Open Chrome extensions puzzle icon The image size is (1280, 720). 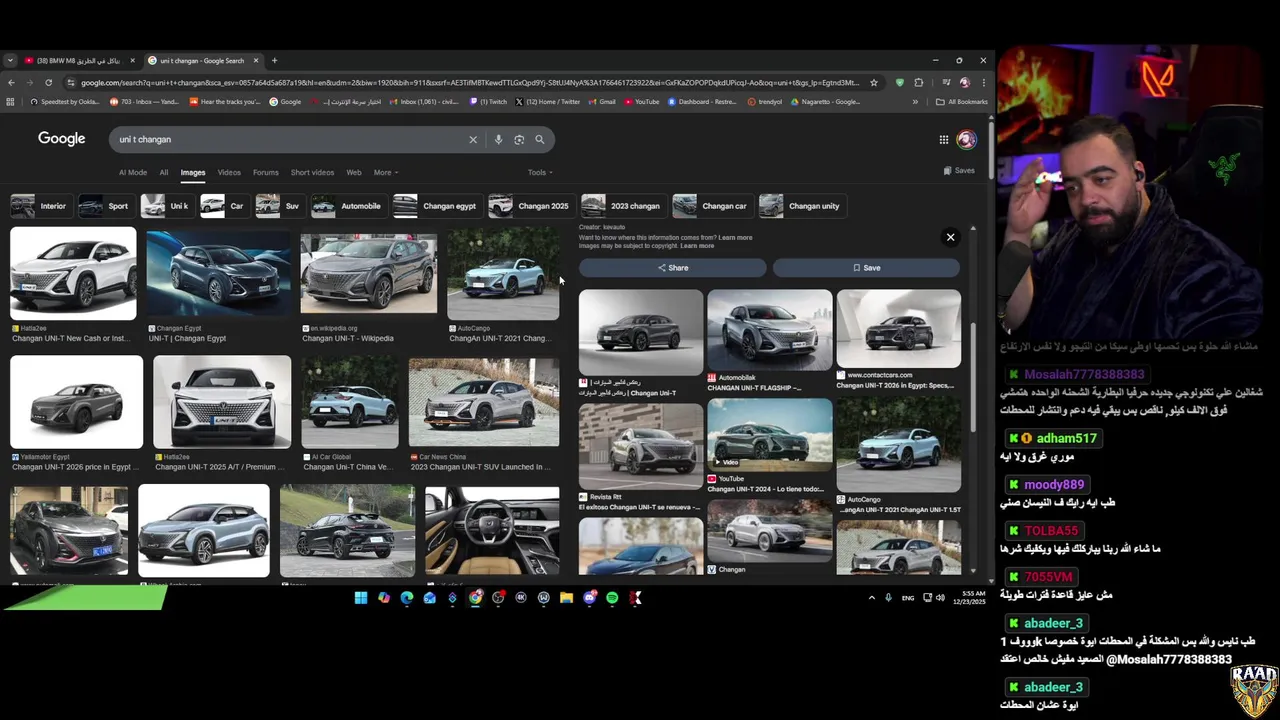919,83
